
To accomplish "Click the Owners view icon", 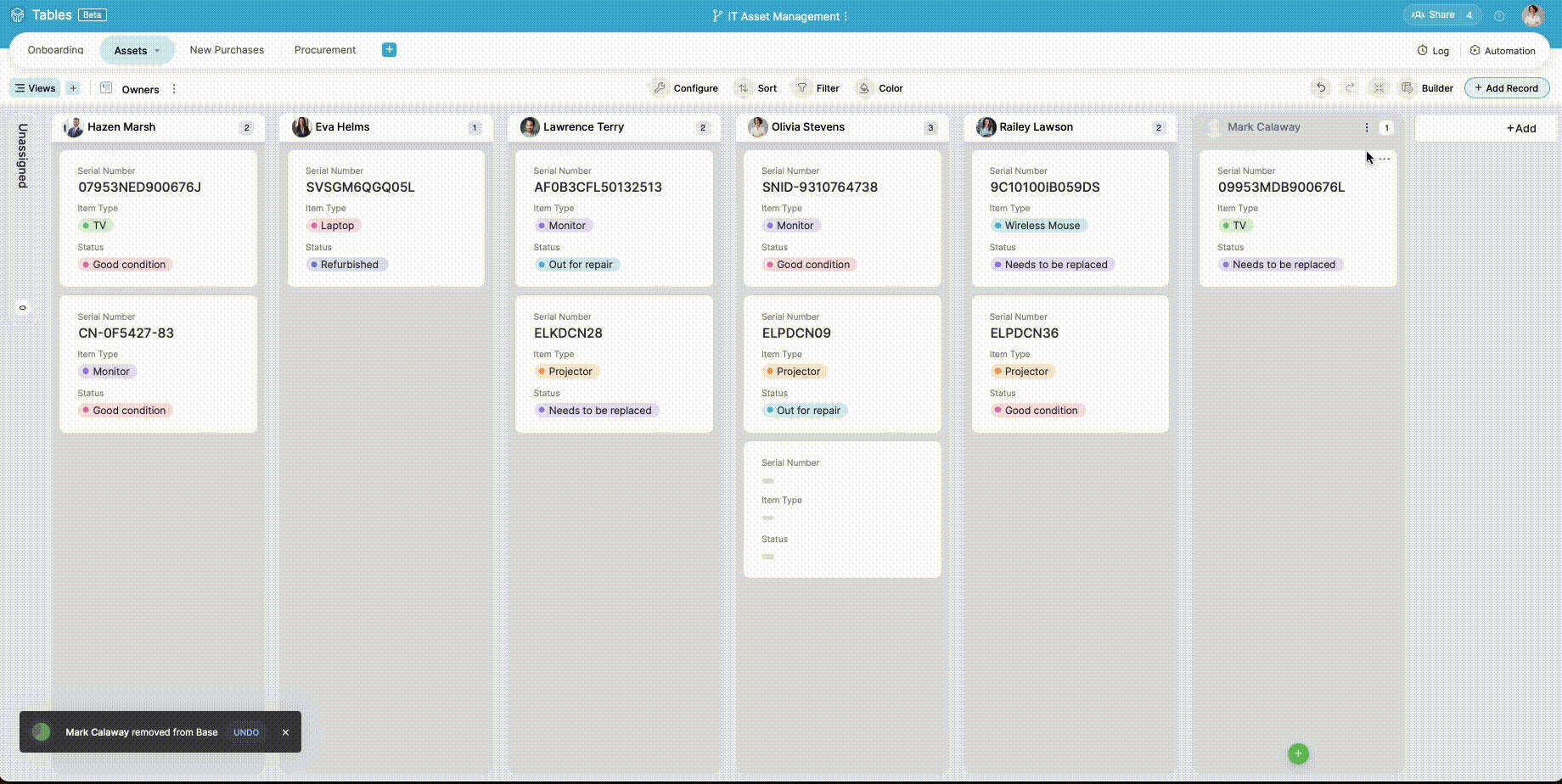I will pos(106,87).
